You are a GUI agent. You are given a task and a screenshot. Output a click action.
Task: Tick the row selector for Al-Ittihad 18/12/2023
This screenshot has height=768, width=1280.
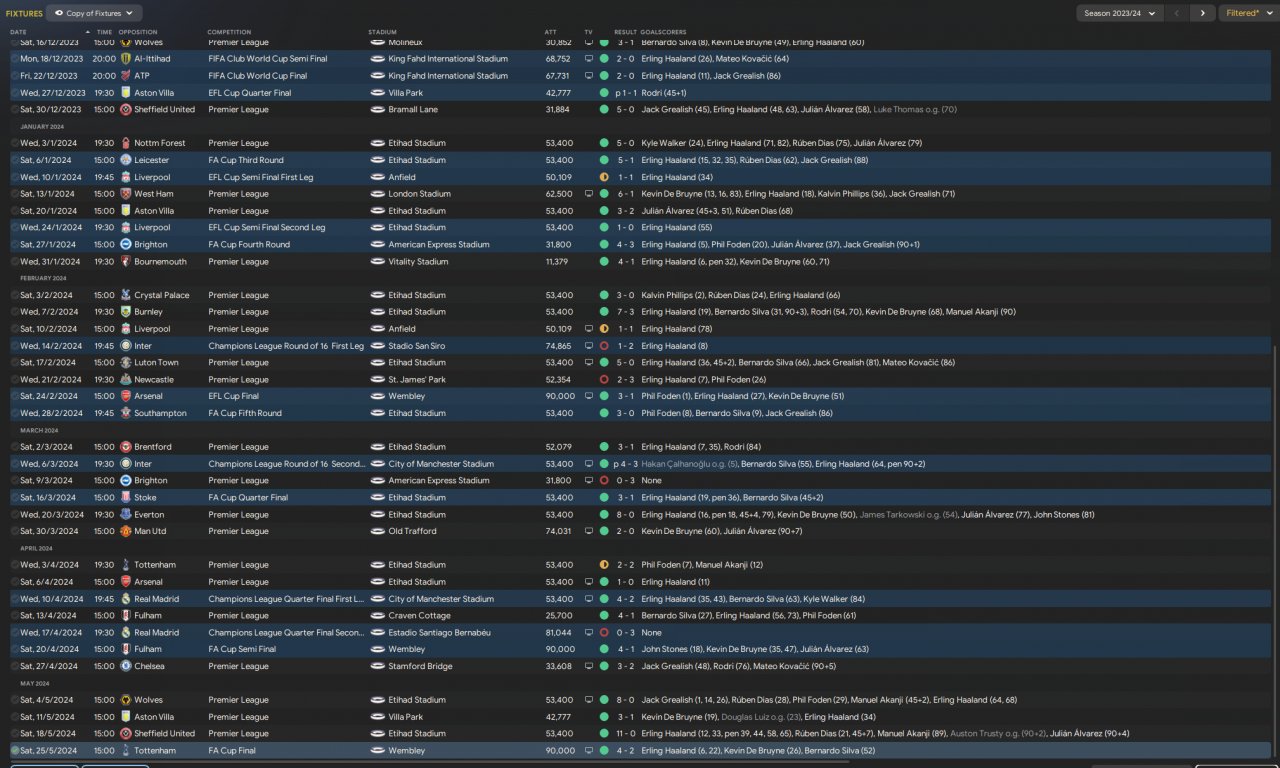point(15,59)
